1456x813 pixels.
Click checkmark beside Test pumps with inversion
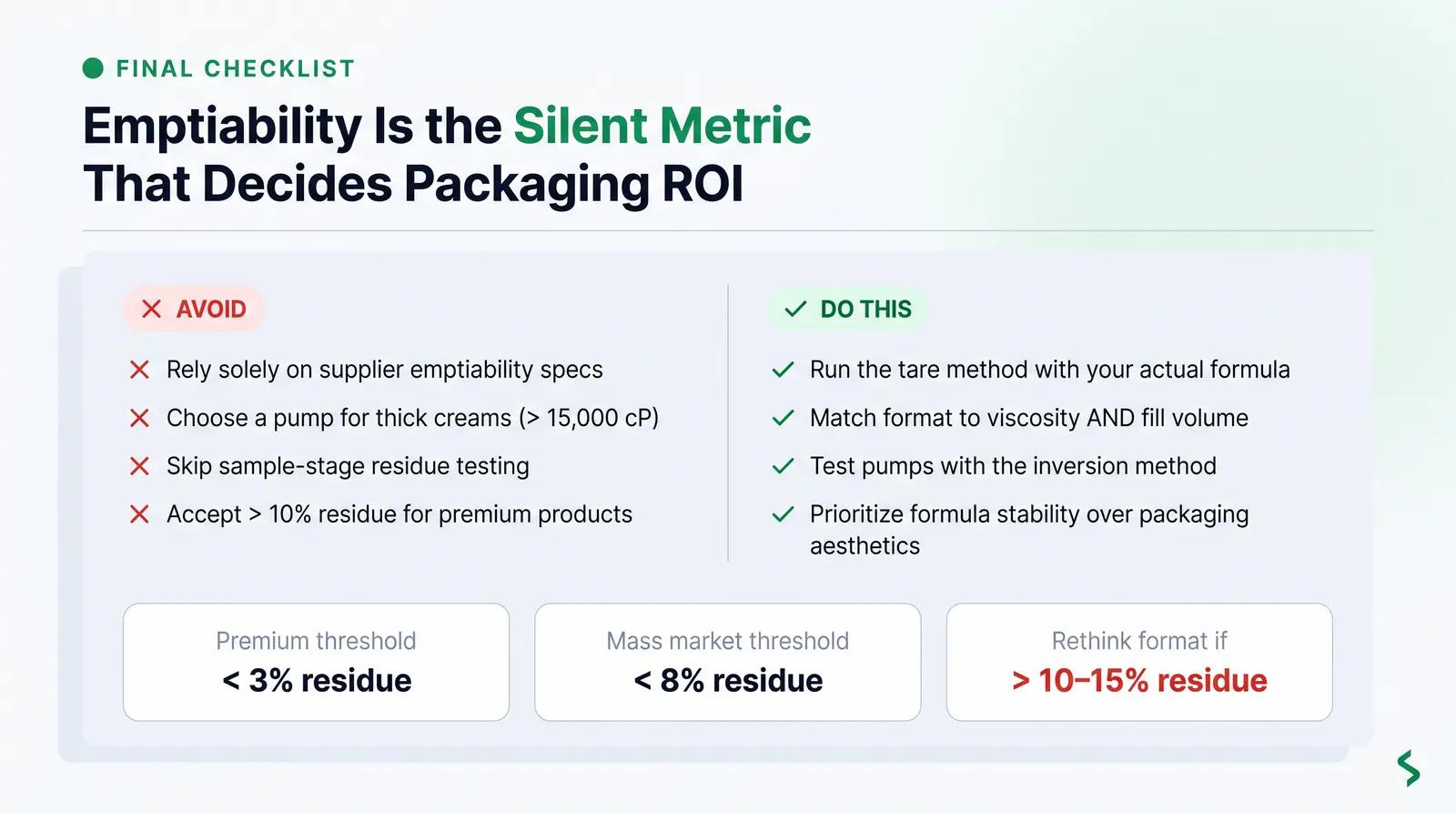click(x=783, y=466)
